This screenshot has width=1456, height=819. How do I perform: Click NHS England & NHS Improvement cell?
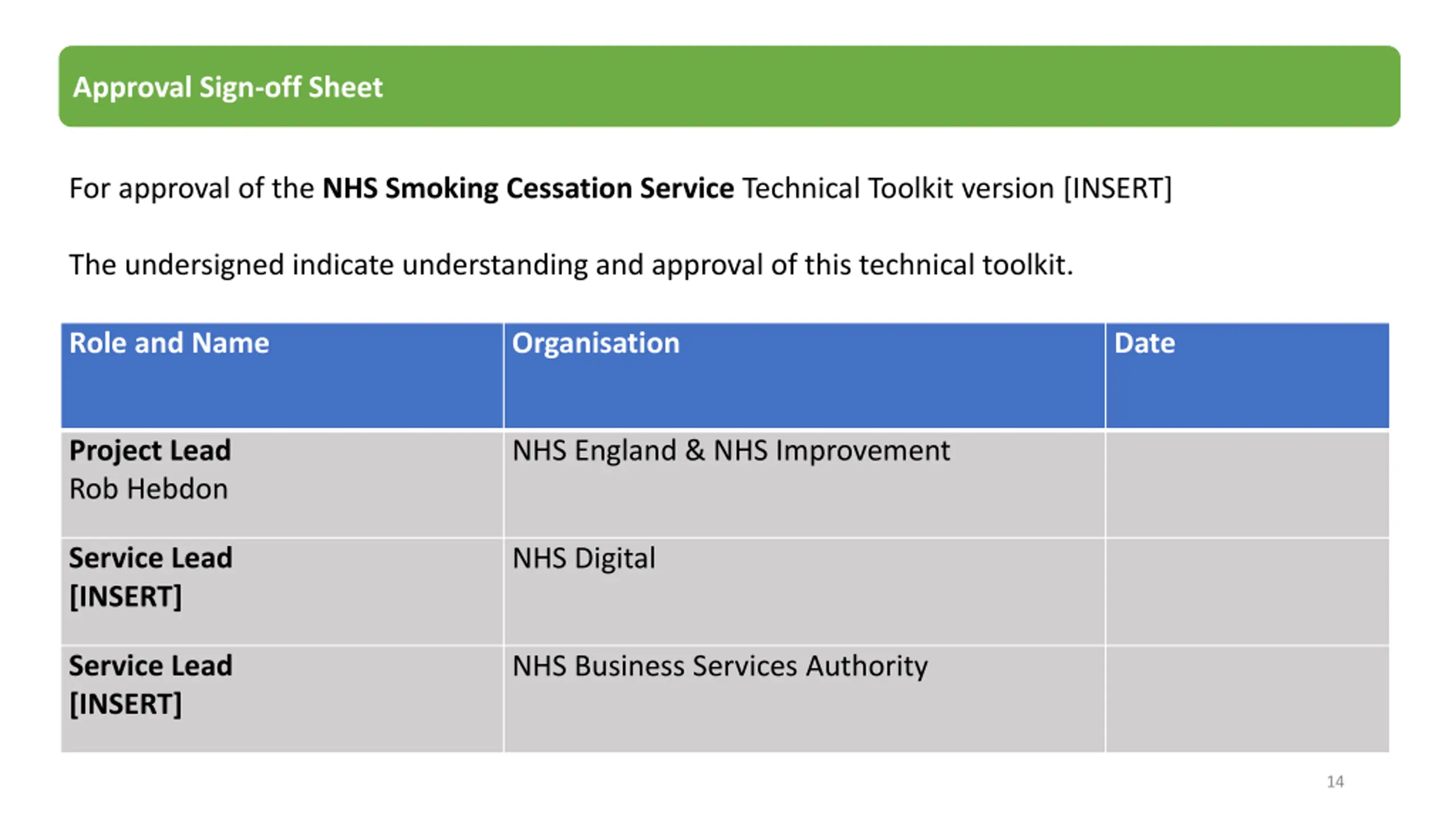click(x=804, y=484)
